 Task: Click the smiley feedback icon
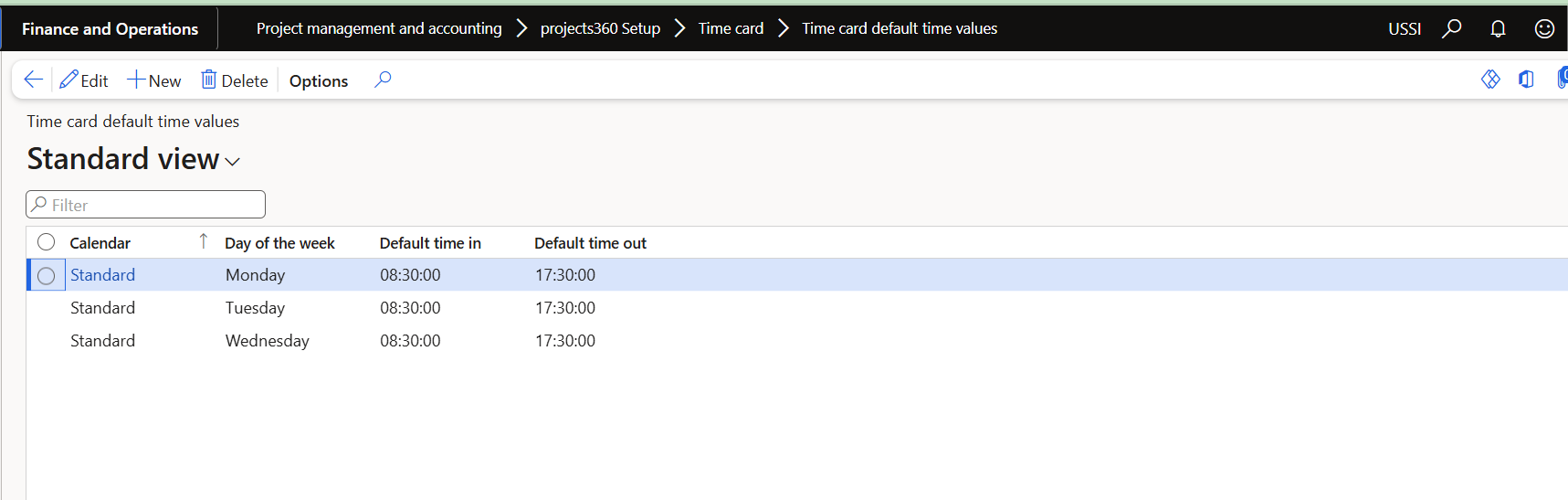pyautogui.click(x=1544, y=29)
